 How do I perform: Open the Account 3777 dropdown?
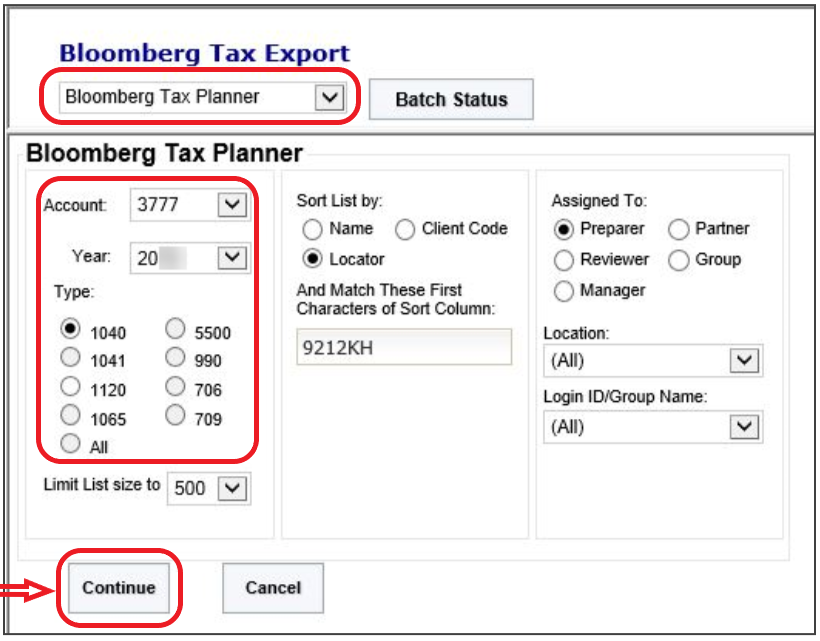[x=190, y=204]
